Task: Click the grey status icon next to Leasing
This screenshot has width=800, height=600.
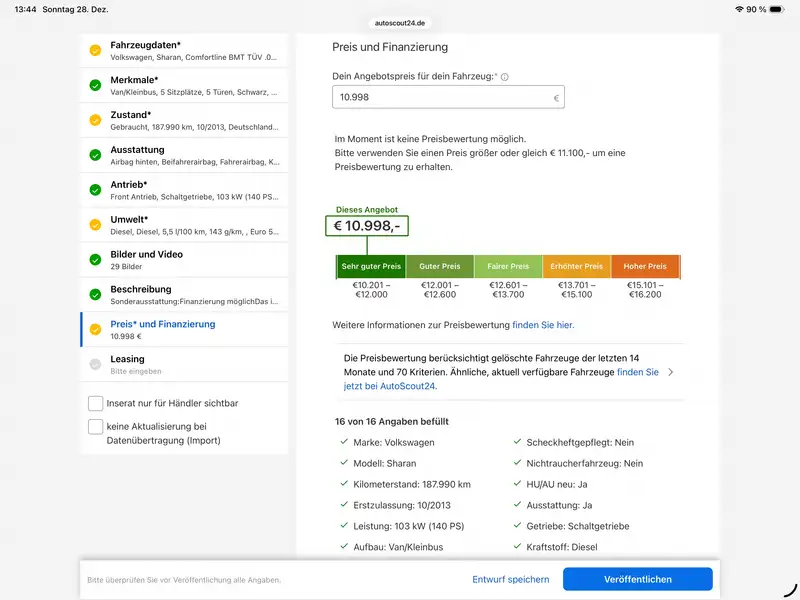Action: click(x=95, y=364)
